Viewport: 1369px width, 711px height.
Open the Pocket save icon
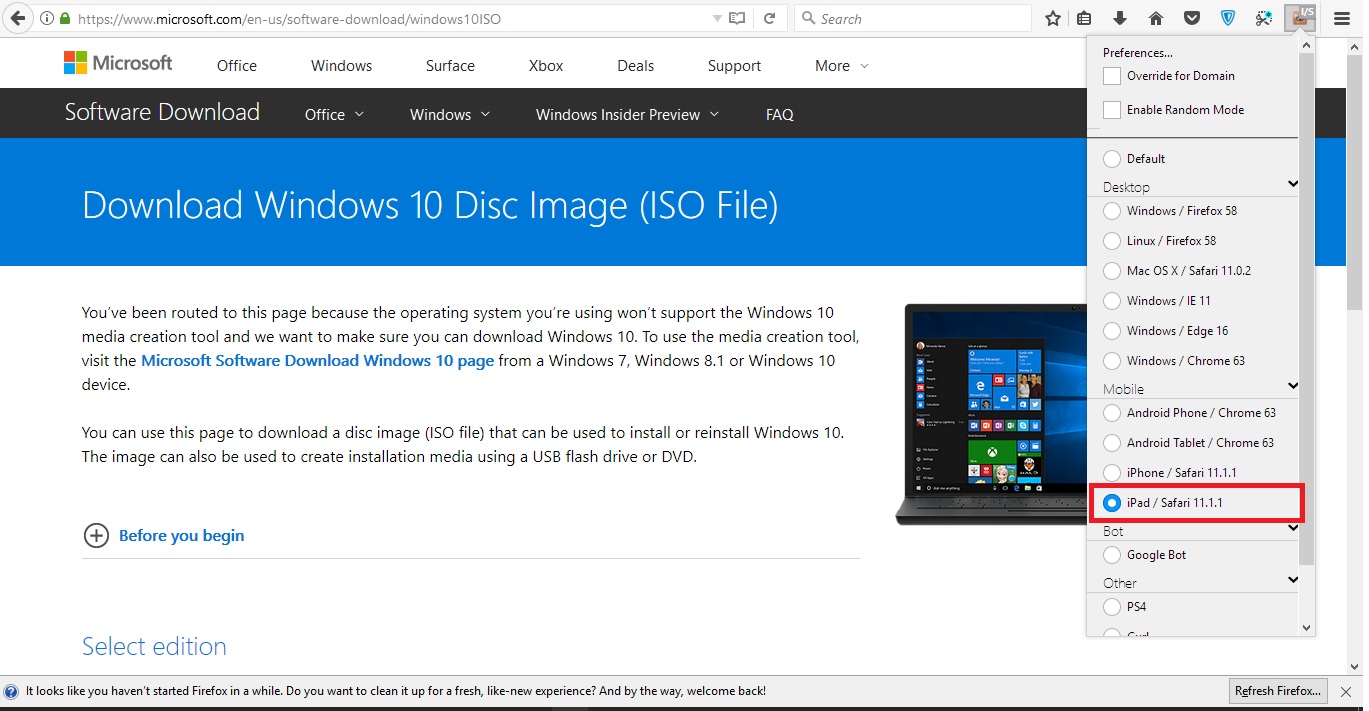(1192, 17)
